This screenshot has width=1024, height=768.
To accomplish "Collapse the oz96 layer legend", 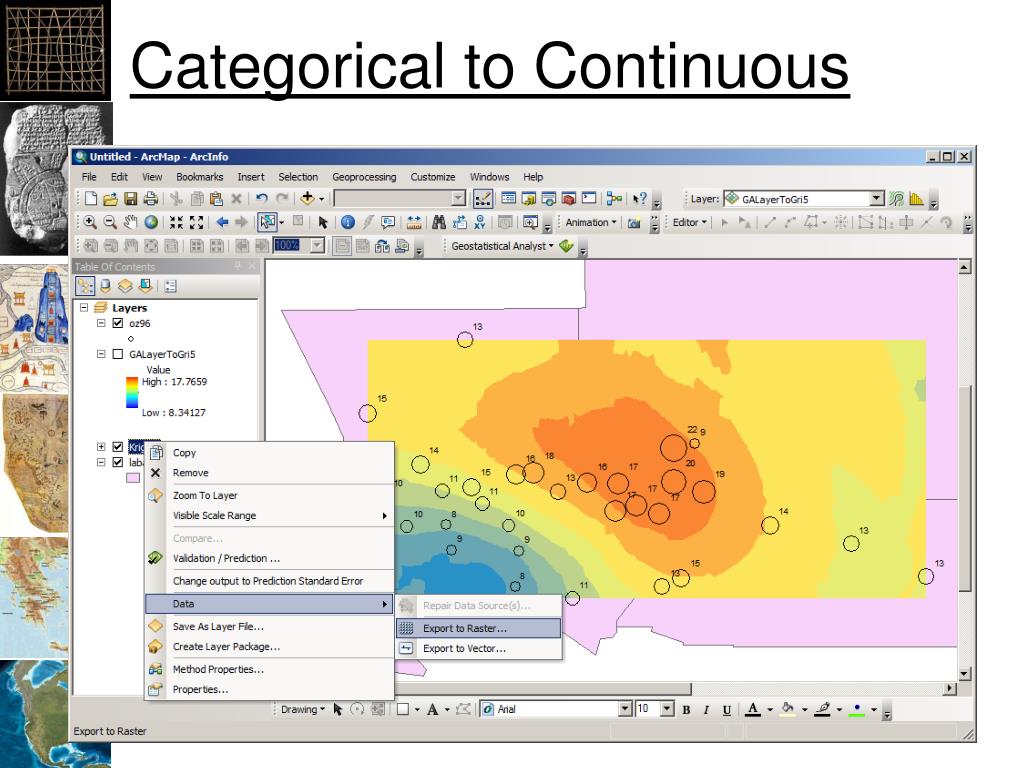I will [x=101, y=323].
